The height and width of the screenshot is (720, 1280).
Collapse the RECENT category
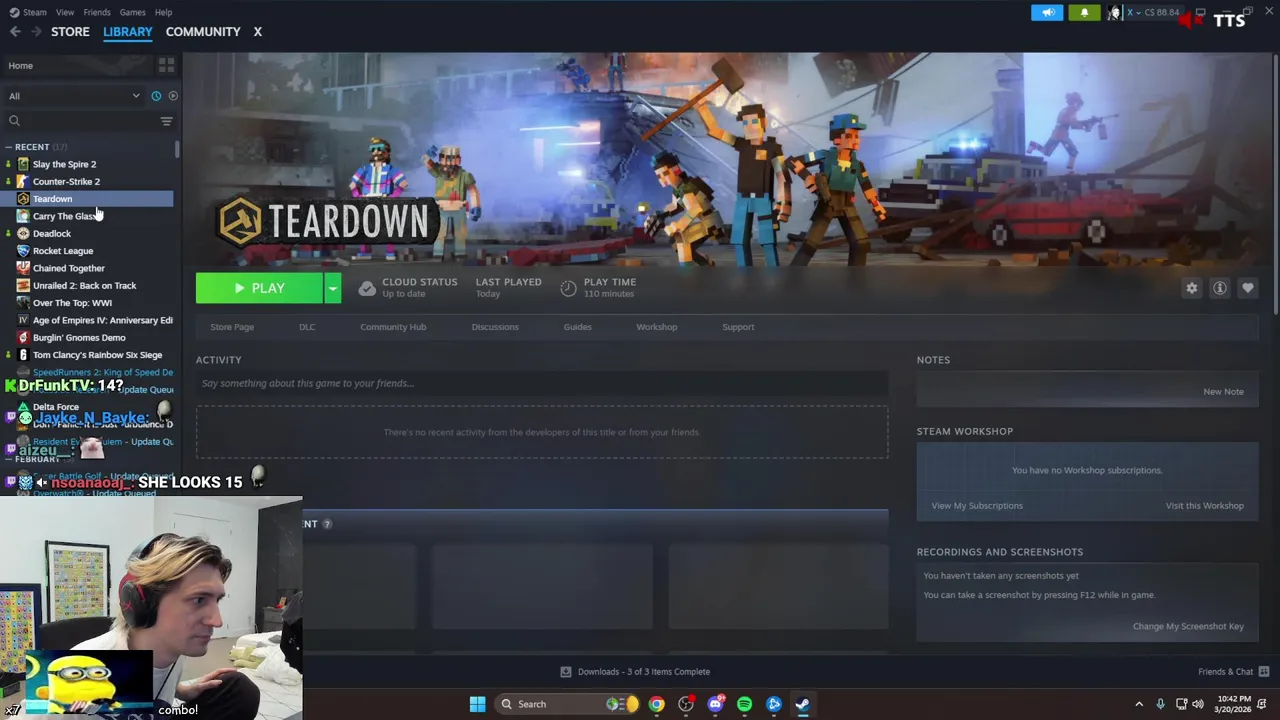pos(9,147)
